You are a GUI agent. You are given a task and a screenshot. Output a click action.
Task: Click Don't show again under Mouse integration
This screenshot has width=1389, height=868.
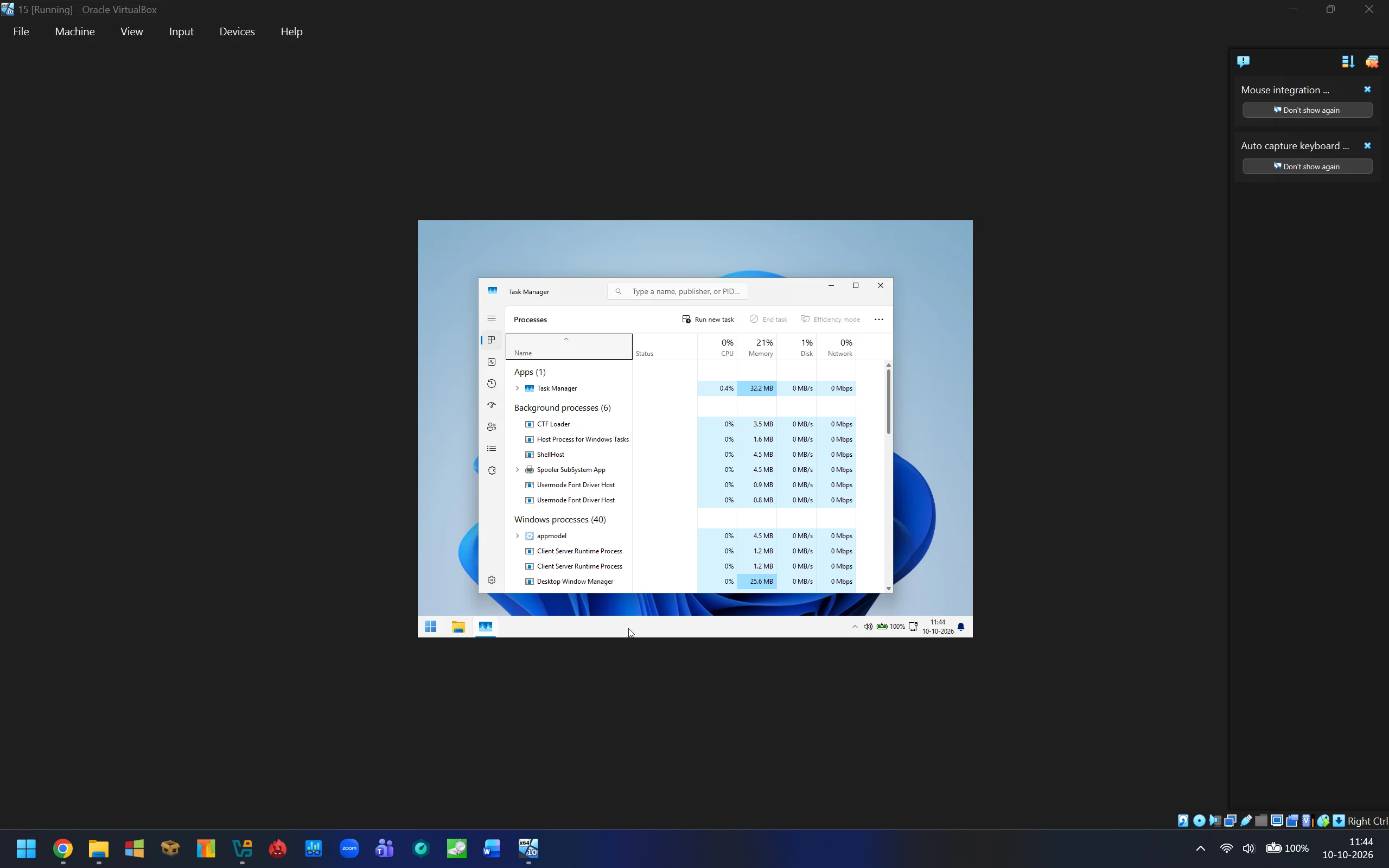pyautogui.click(x=1308, y=110)
